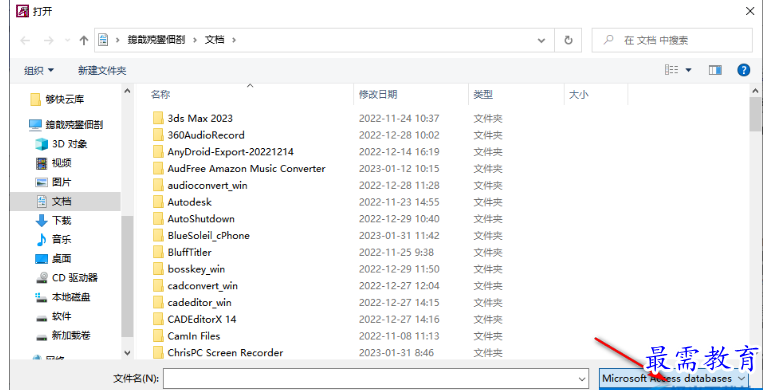767x390 pixels.
Task: Sort by 名称 column header
Action: 160,94
